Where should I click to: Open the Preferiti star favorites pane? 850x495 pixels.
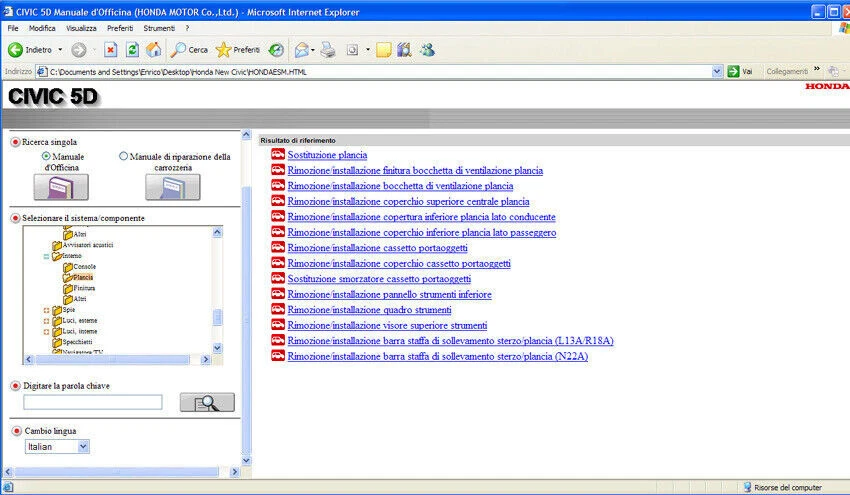(x=238, y=50)
